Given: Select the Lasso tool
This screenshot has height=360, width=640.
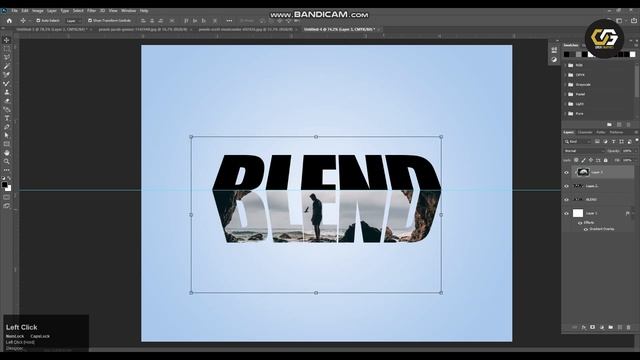Looking at the screenshot, I should click(7, 57).
